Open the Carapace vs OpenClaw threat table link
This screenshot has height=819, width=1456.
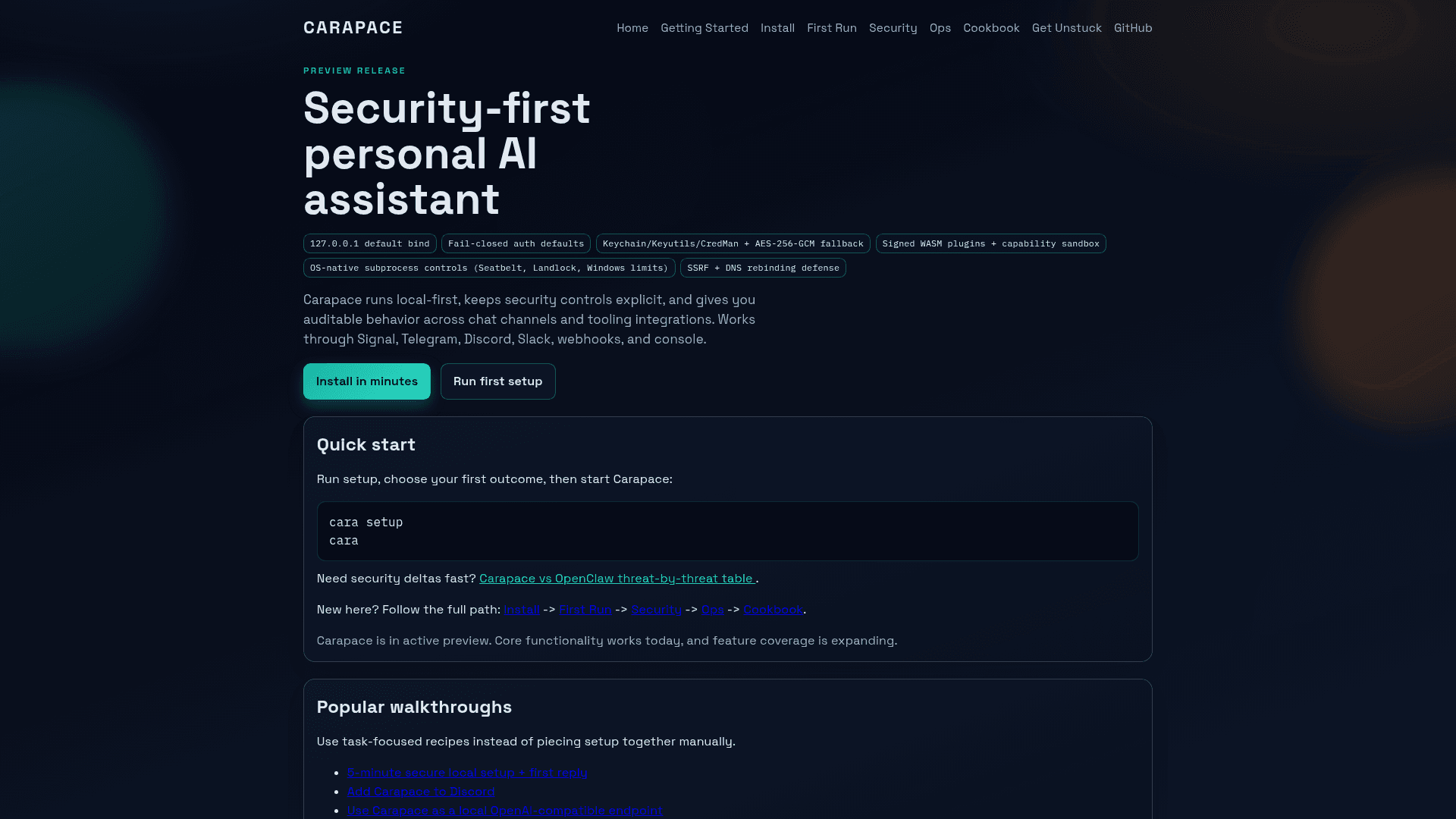(617, 579)
